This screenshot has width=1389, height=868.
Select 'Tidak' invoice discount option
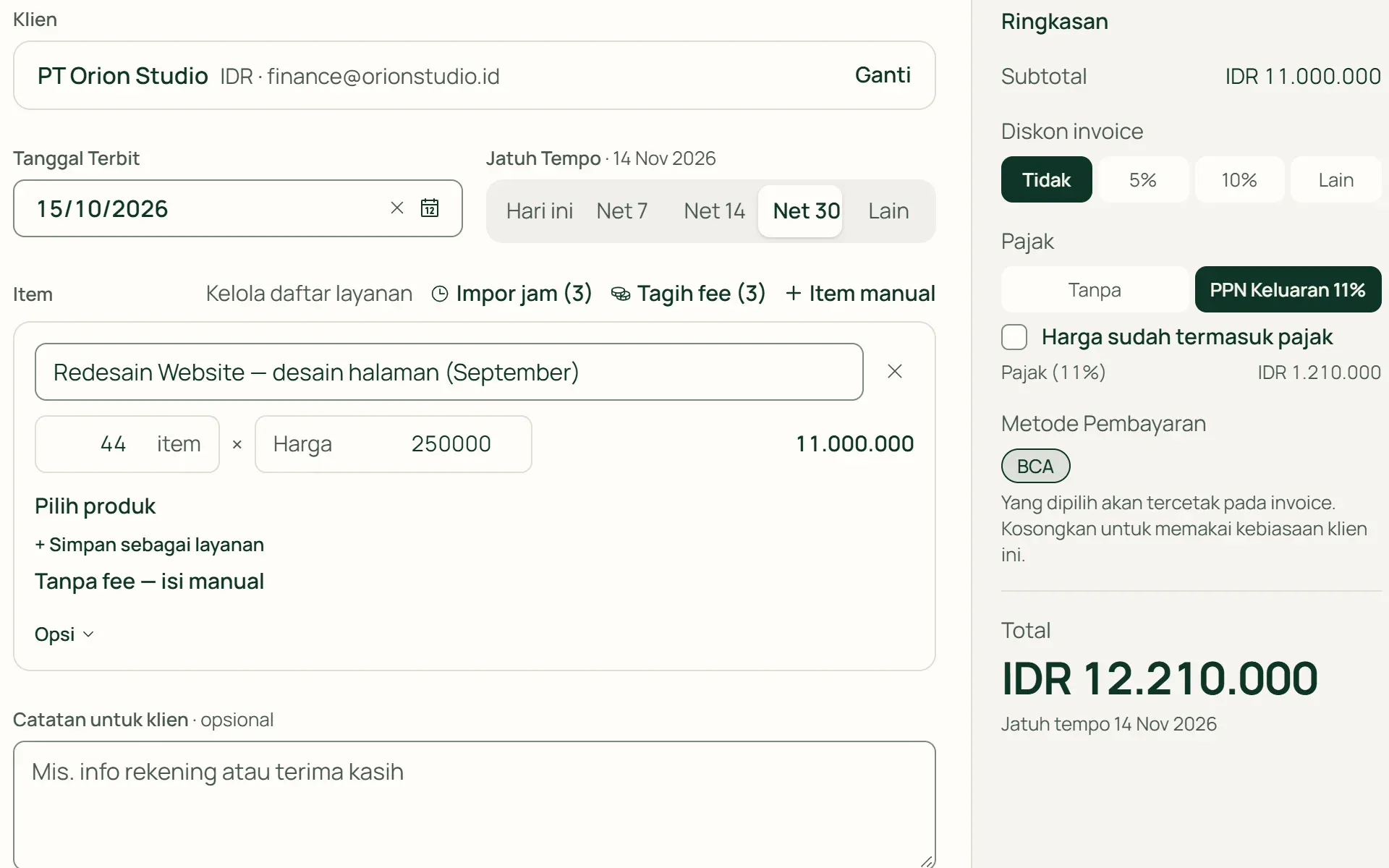pos(1047,179)
